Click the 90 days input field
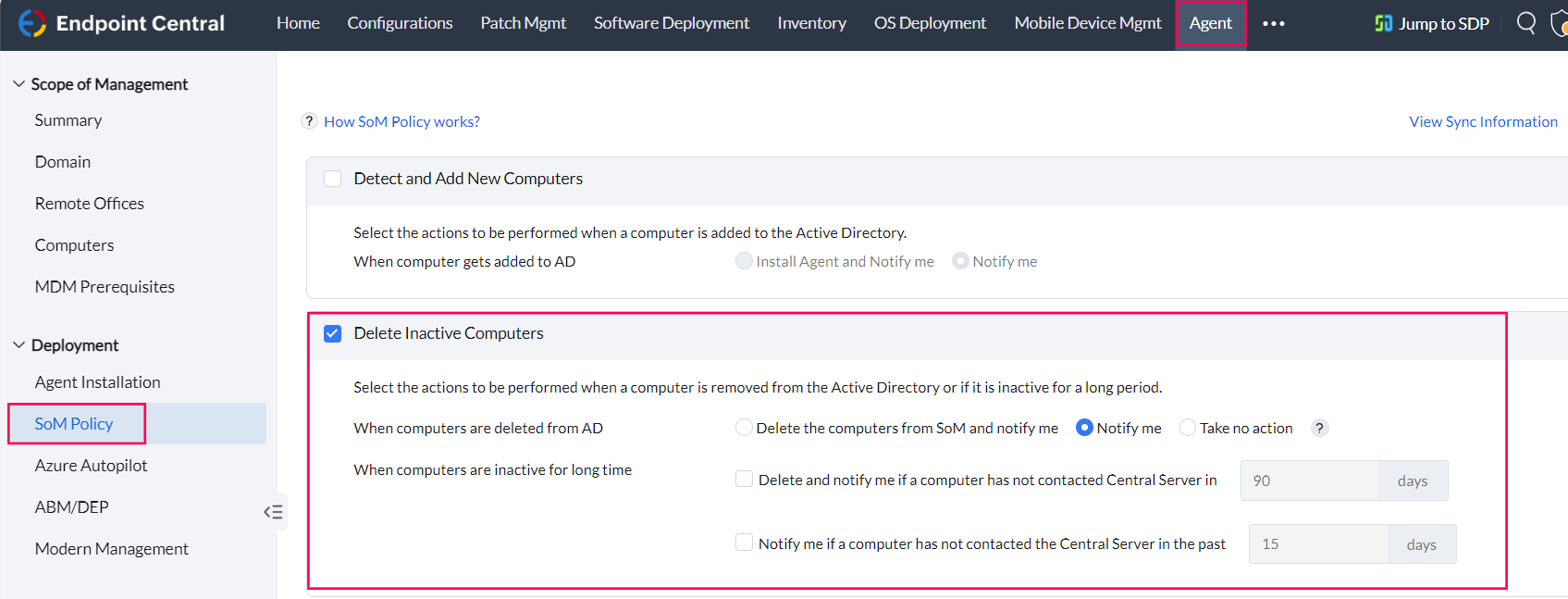Screen dimensions: 1568x599 (1309, 480)
